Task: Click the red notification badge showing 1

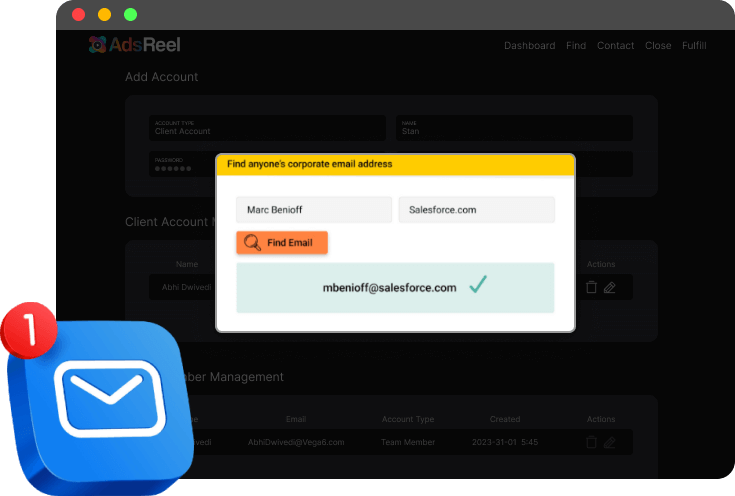Action: pyautogui.click(x=29, y=331)
